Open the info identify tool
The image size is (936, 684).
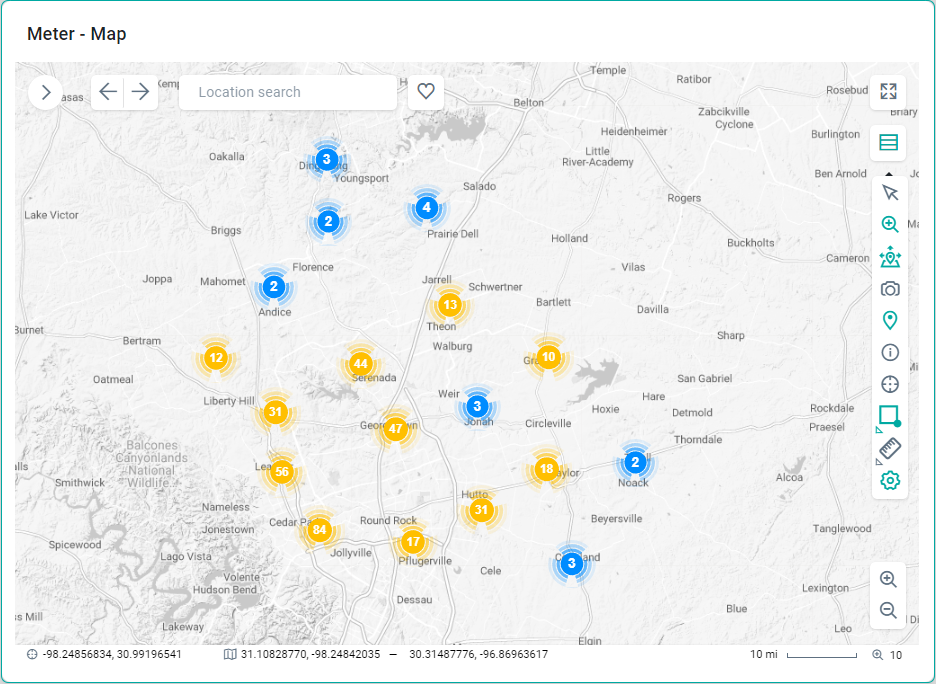tap(890, 353)
